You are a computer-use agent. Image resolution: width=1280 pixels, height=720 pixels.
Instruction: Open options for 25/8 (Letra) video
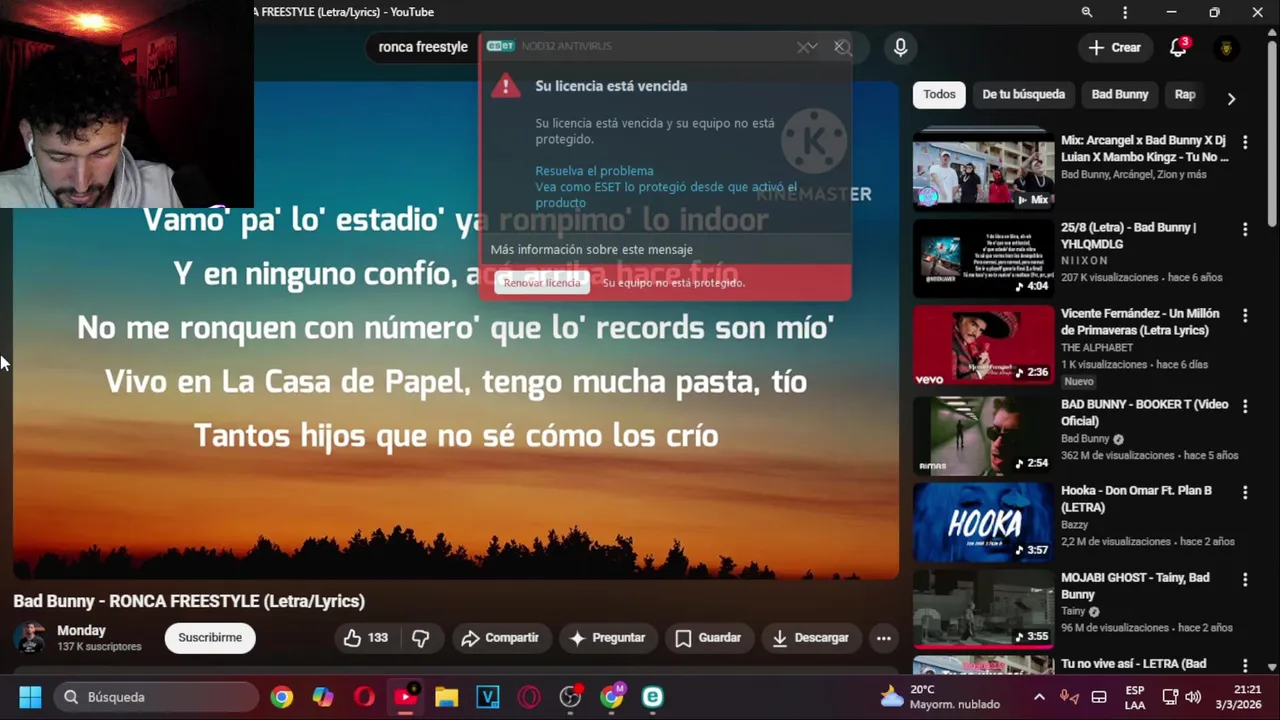pyautogui.click(x=1245, y=229)
